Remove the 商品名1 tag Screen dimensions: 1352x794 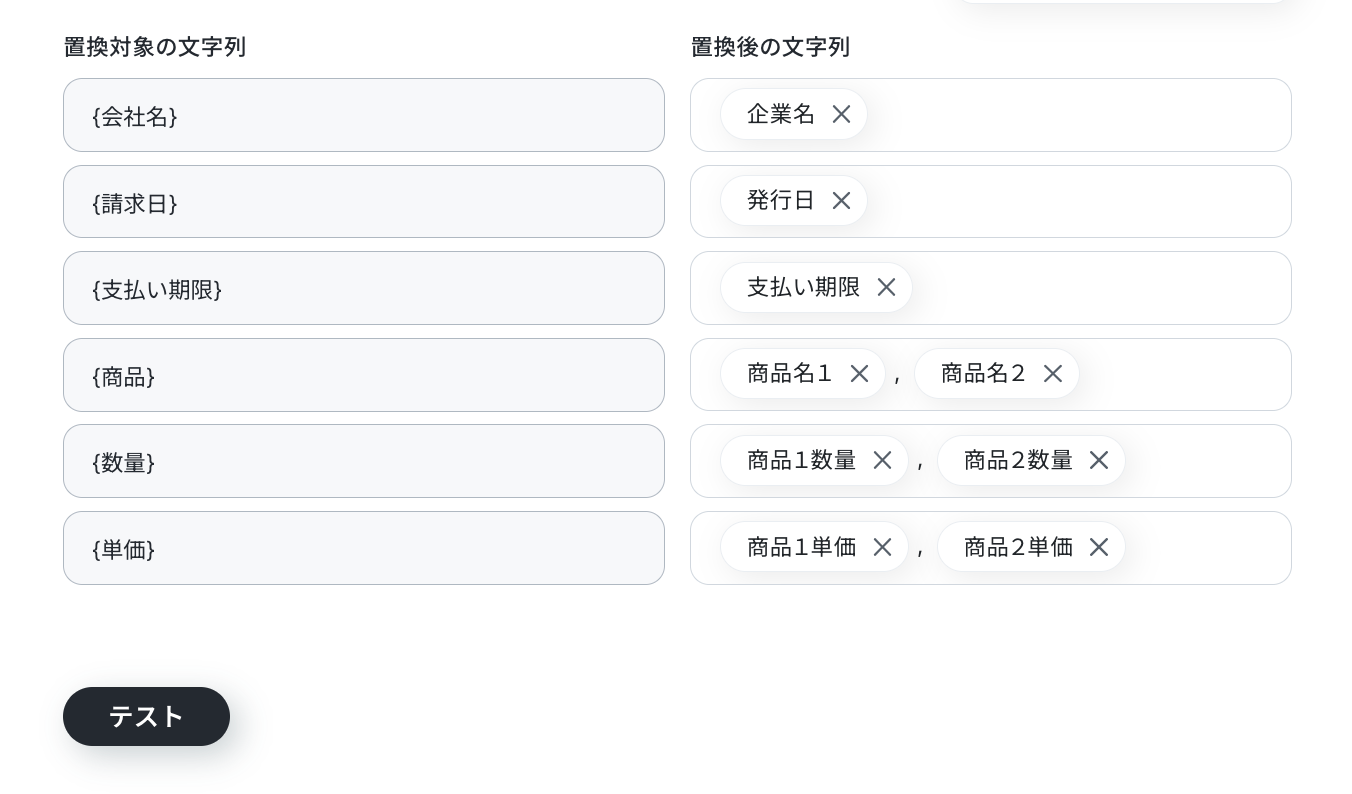859,374
